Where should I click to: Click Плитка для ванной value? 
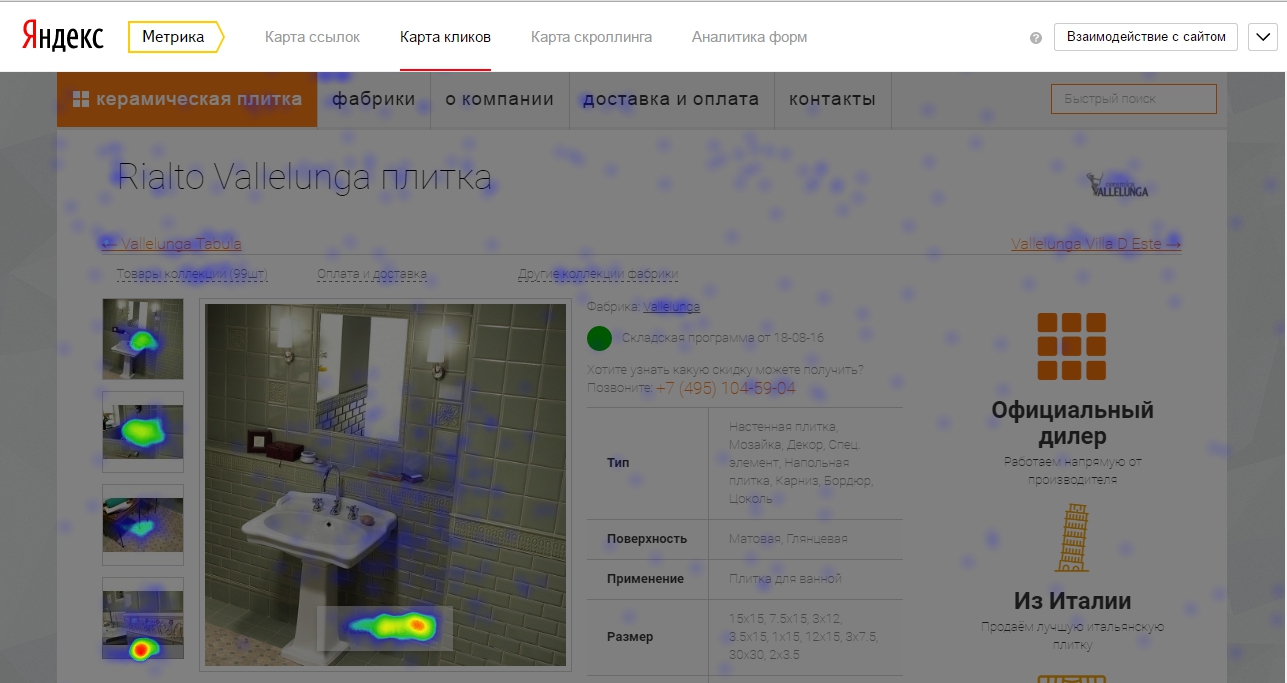click(x=785, y=579)
